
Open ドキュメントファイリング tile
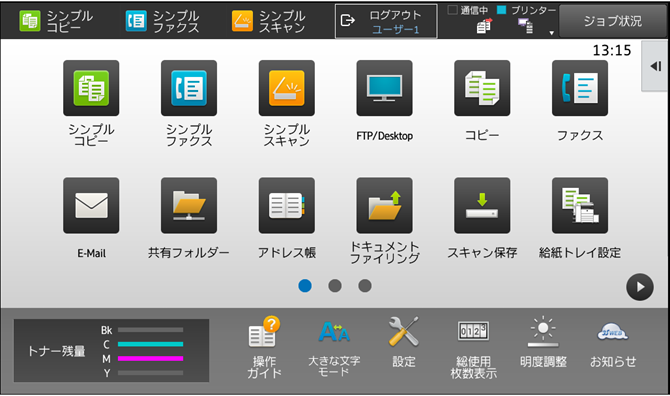click(x=385, y=205)
